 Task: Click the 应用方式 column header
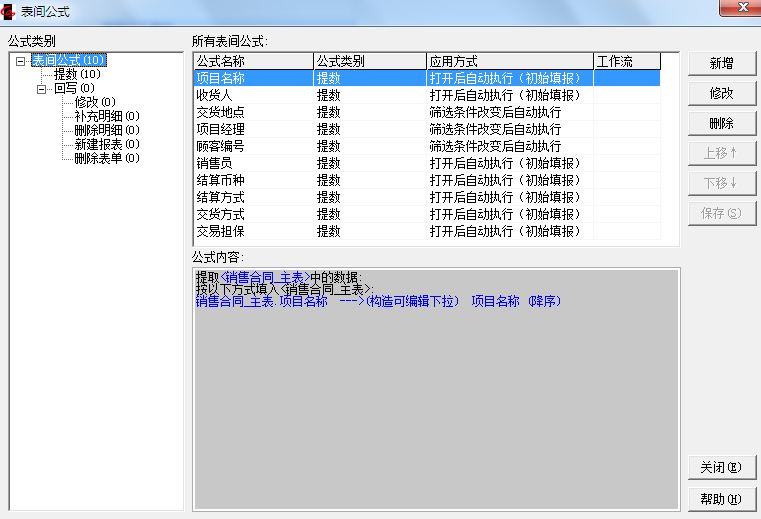point(508,61)
